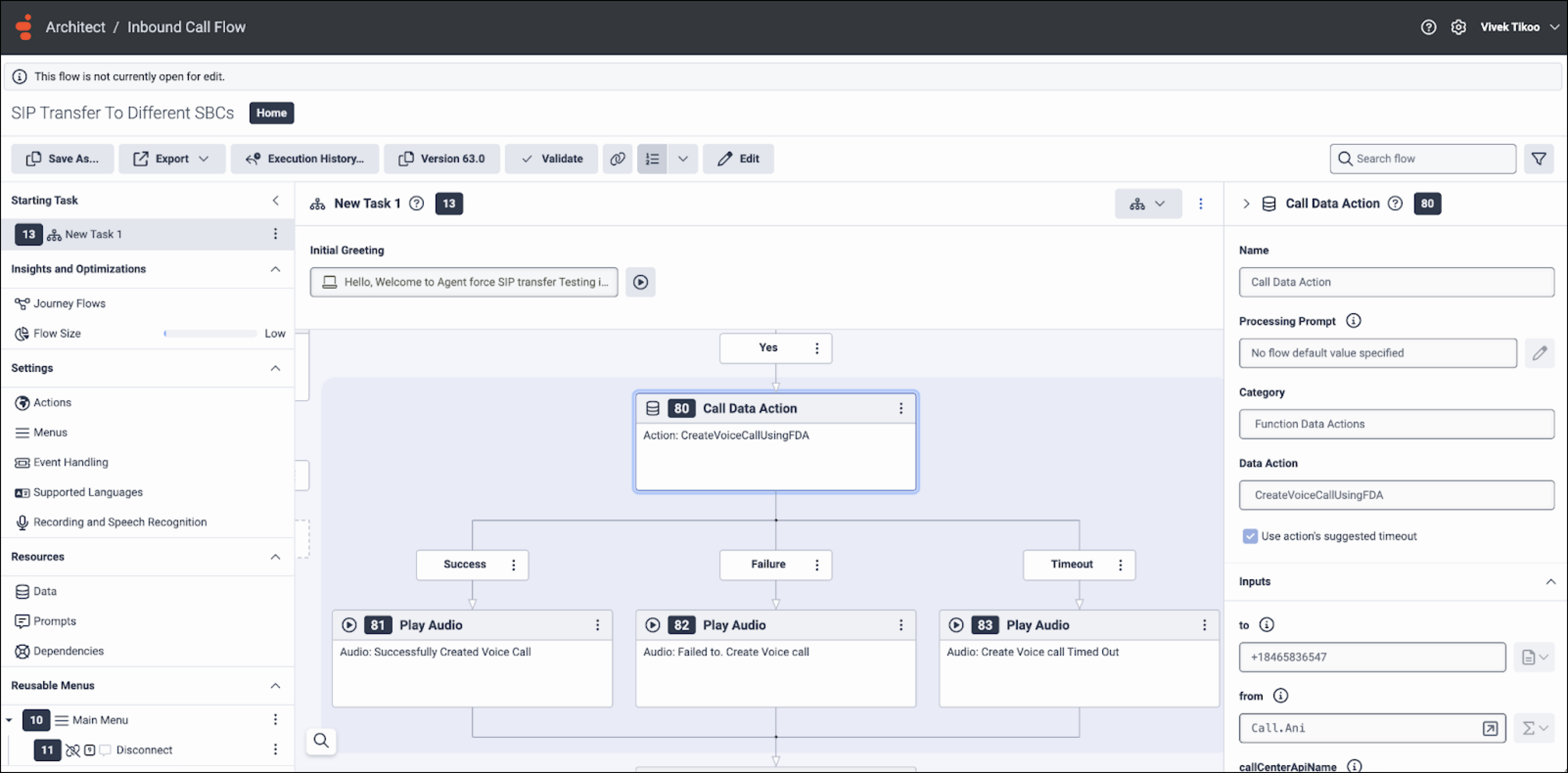Open the task view layout dropdown
This screenshot has height=773, width=1568.
(x=1148, y=204)
